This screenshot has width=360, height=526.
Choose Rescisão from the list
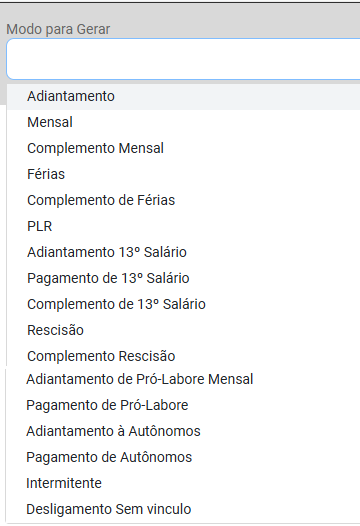click(184, 330)
